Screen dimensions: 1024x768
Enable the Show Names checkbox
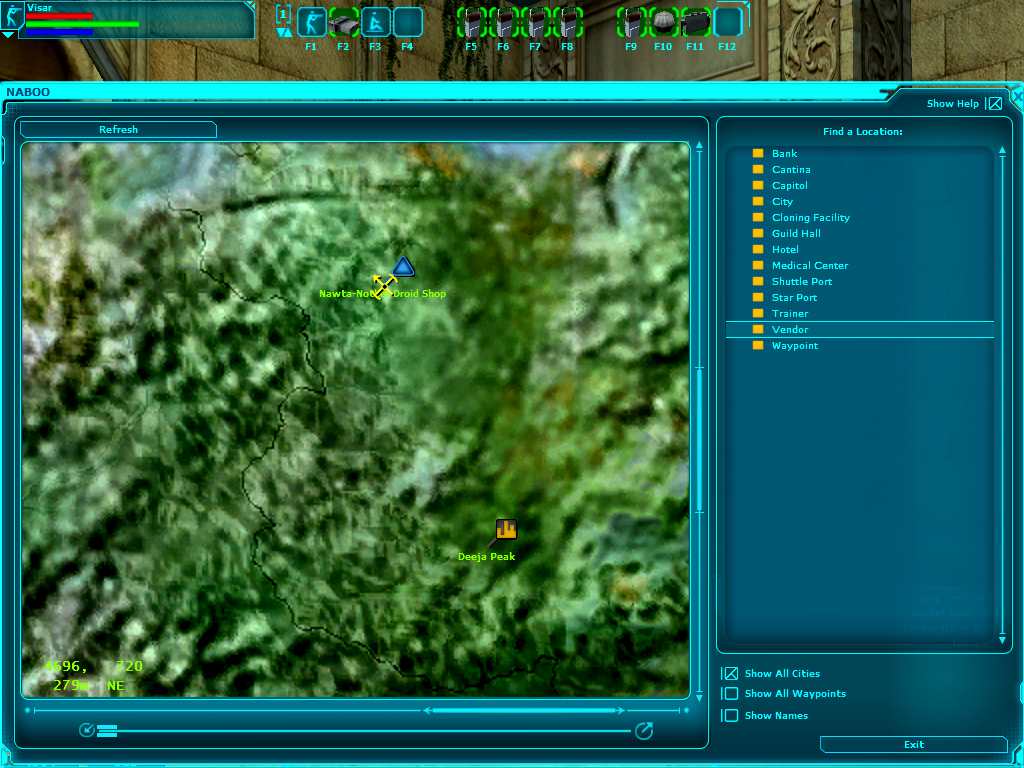point(731,715)
